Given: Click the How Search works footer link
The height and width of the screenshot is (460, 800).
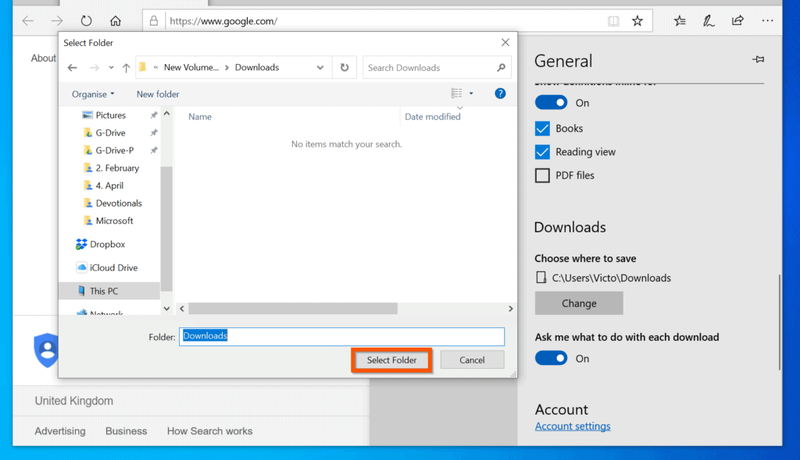Looking at the screenshot, I should (210, 431).
